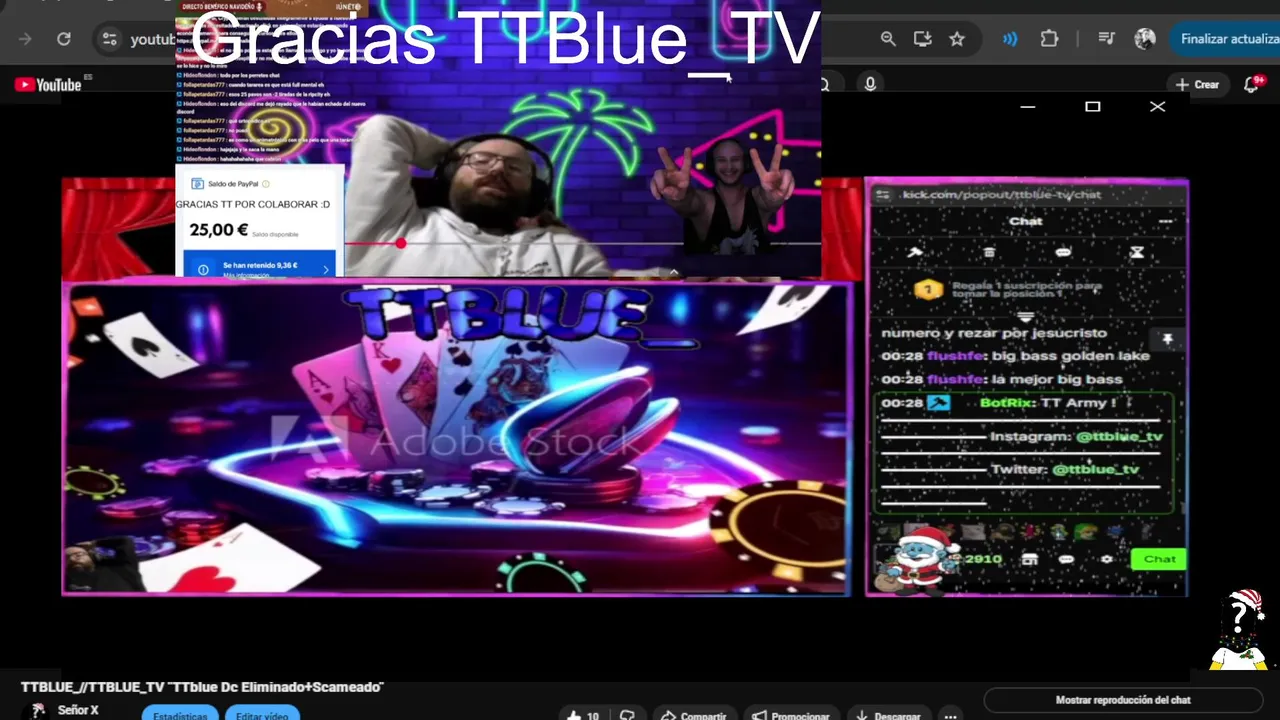Click the trash icon in chat toolbar
This screenshot has height=720, width=1280.
989,253
